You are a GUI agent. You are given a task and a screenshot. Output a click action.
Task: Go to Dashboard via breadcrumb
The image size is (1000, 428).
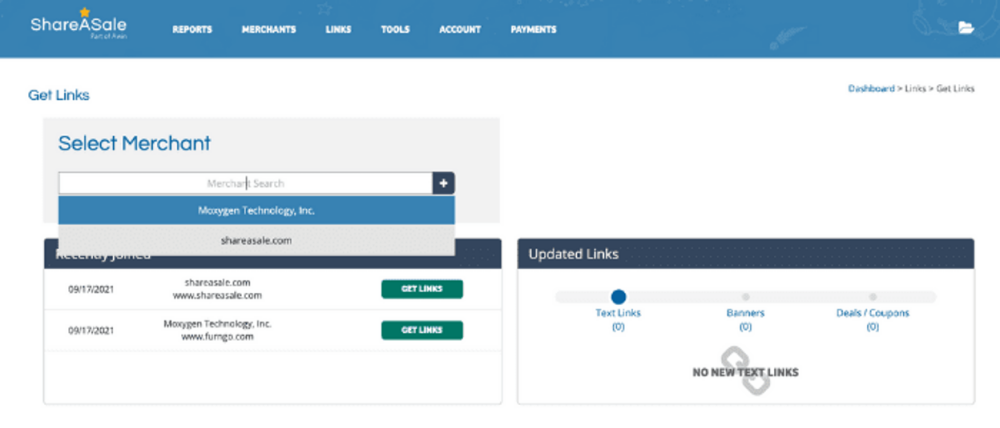coord(871,89)
